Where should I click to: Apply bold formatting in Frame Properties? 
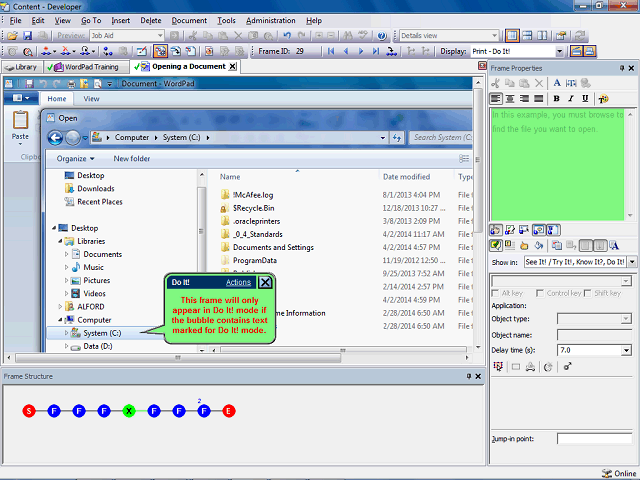point(556,98)
